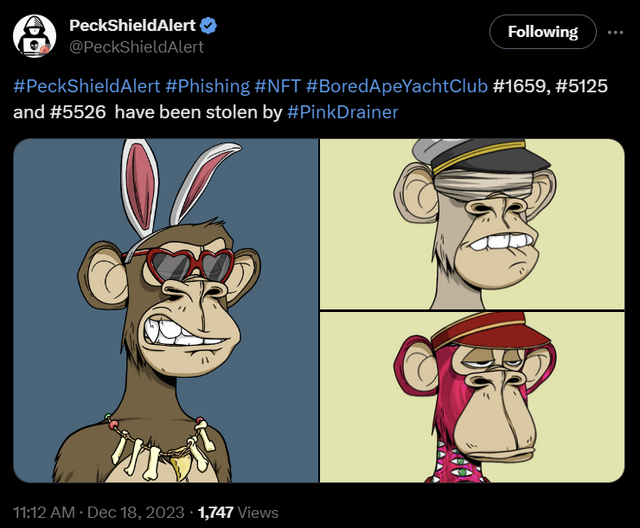
Task: Click the #5526 text in the tweet
Action: (75, 112)
